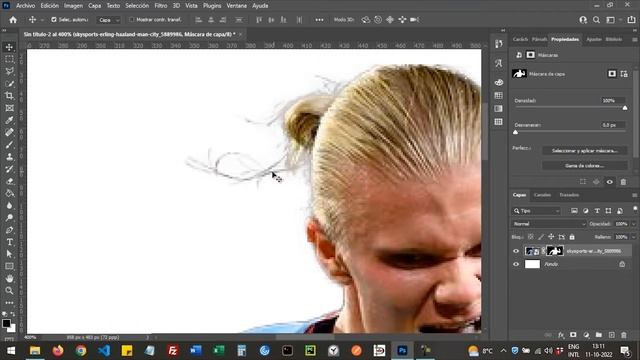The width and height of the screenshot is (640, 360).
Task: Click Seleccionar y aplicar máscara button
Action: [584, 151]
